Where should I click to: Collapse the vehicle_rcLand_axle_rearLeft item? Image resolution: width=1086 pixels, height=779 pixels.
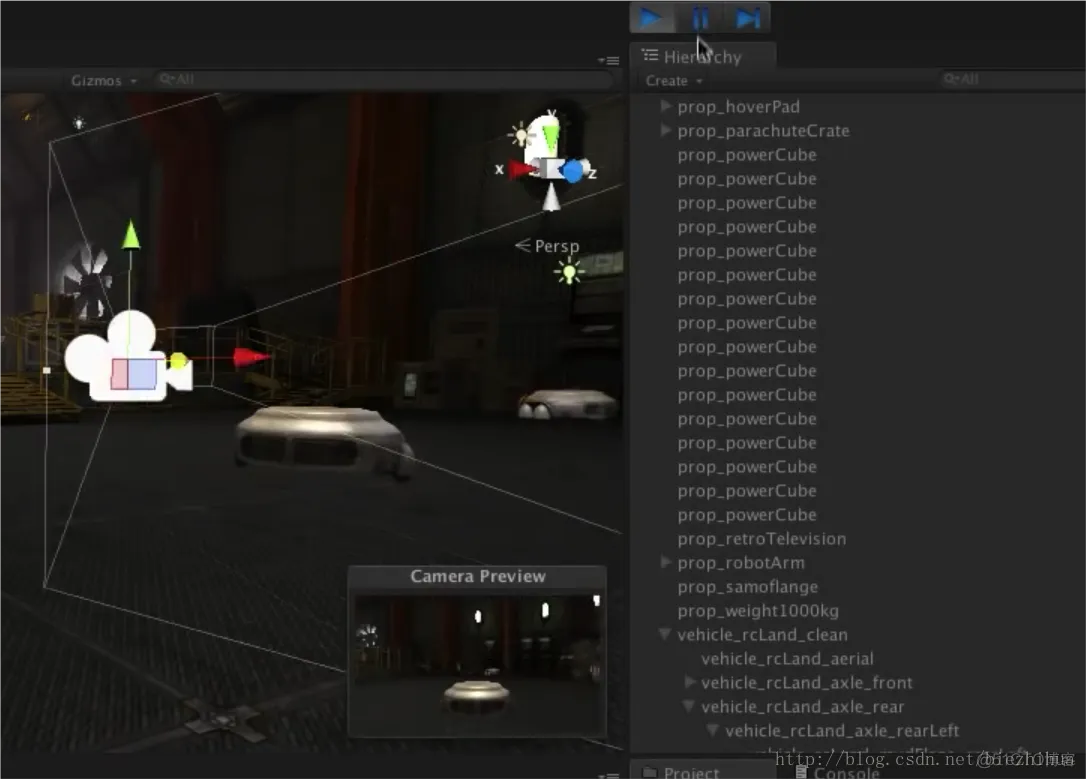713,730
